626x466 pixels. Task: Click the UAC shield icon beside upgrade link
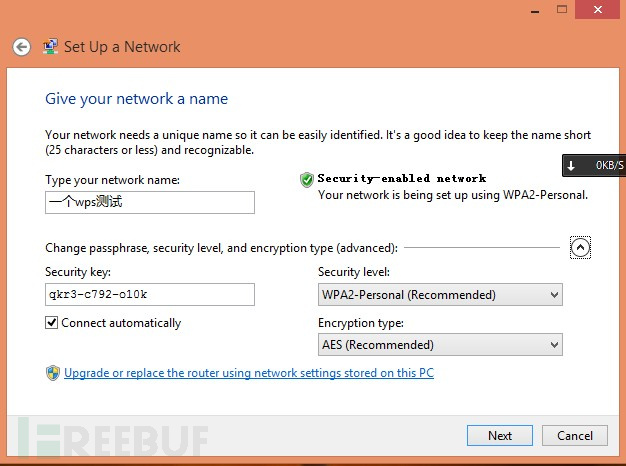pyautogui.click(x=53, y=373)
